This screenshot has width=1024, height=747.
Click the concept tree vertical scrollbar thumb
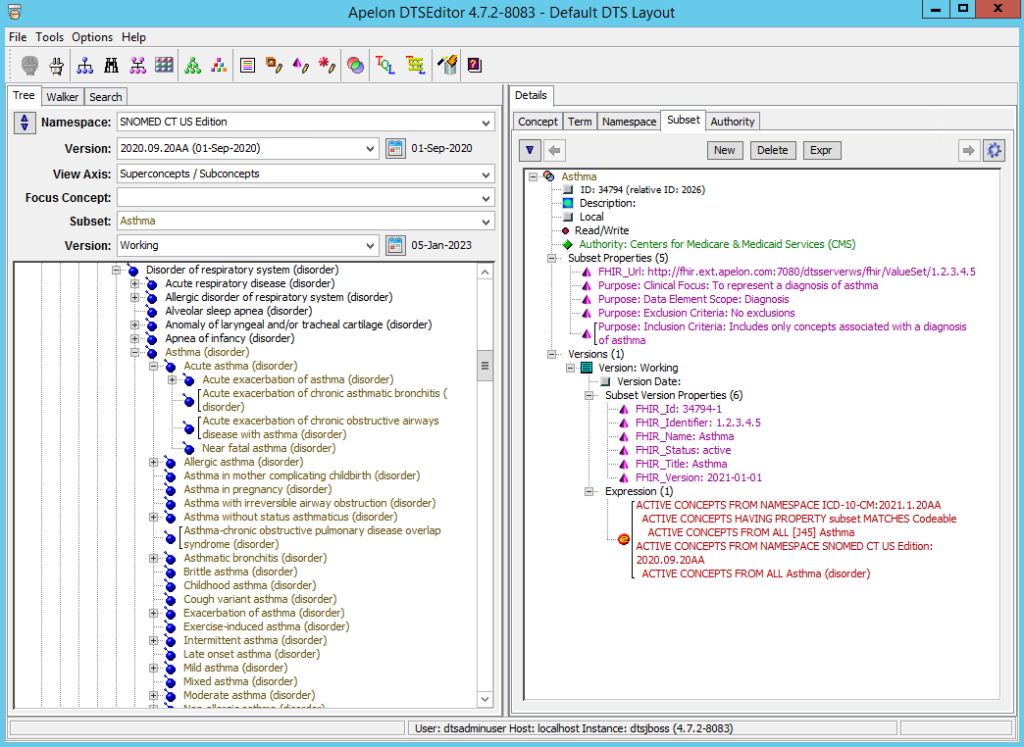tap(486, 365)
